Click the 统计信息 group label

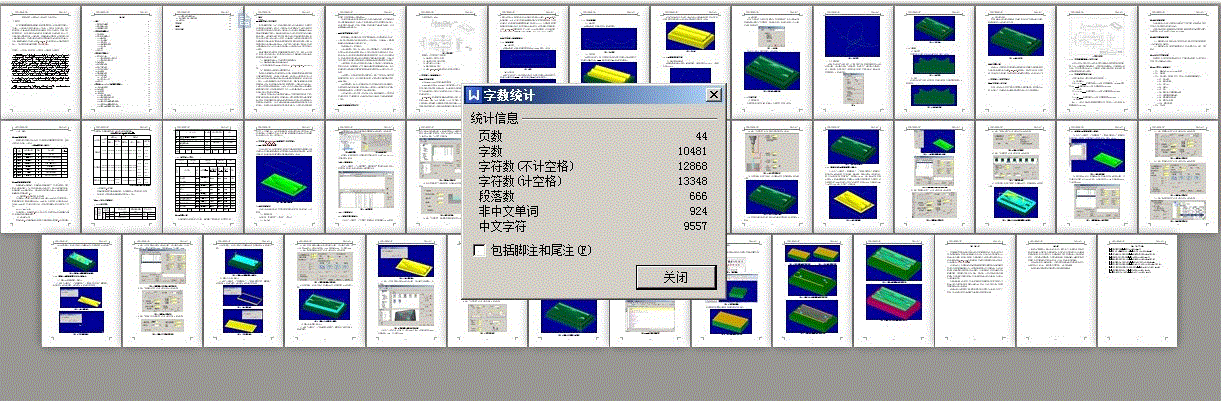(x=496, y=118)
